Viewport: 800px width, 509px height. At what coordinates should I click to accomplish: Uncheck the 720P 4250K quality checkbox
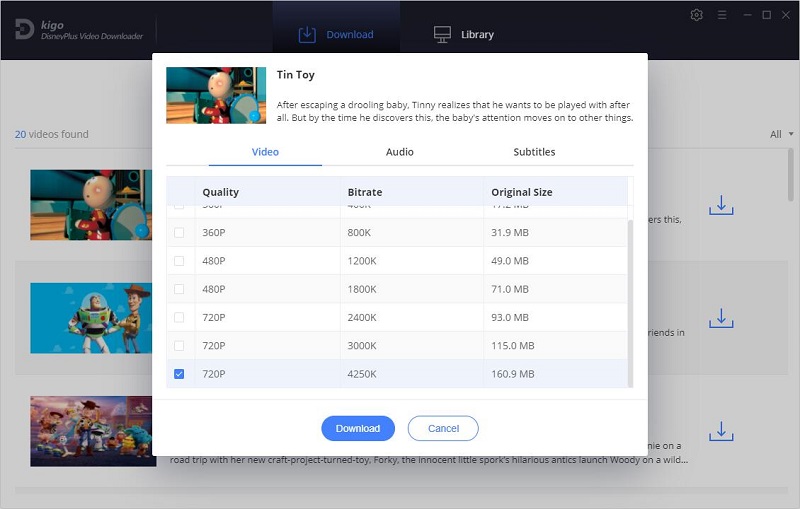179,374
